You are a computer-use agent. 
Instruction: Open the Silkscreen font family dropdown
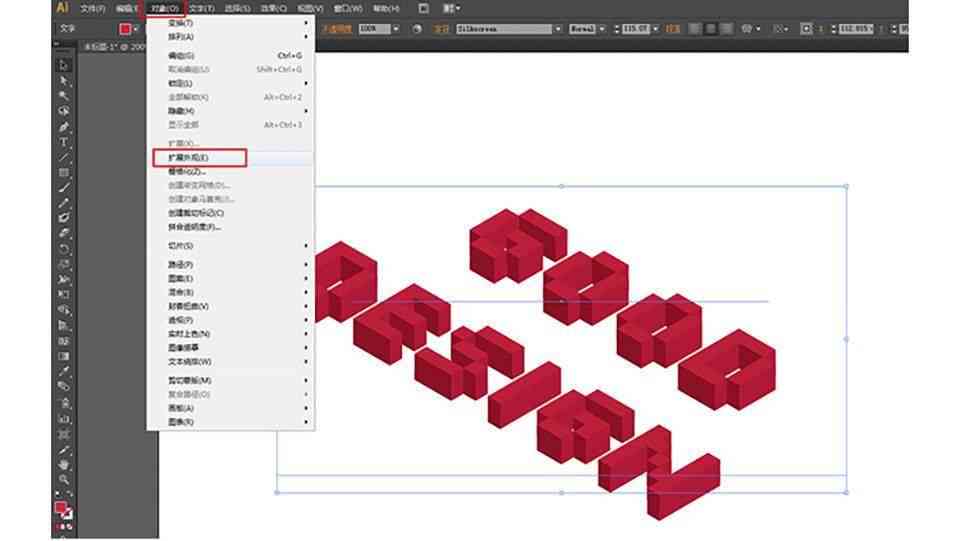click(x=558, y=29)
